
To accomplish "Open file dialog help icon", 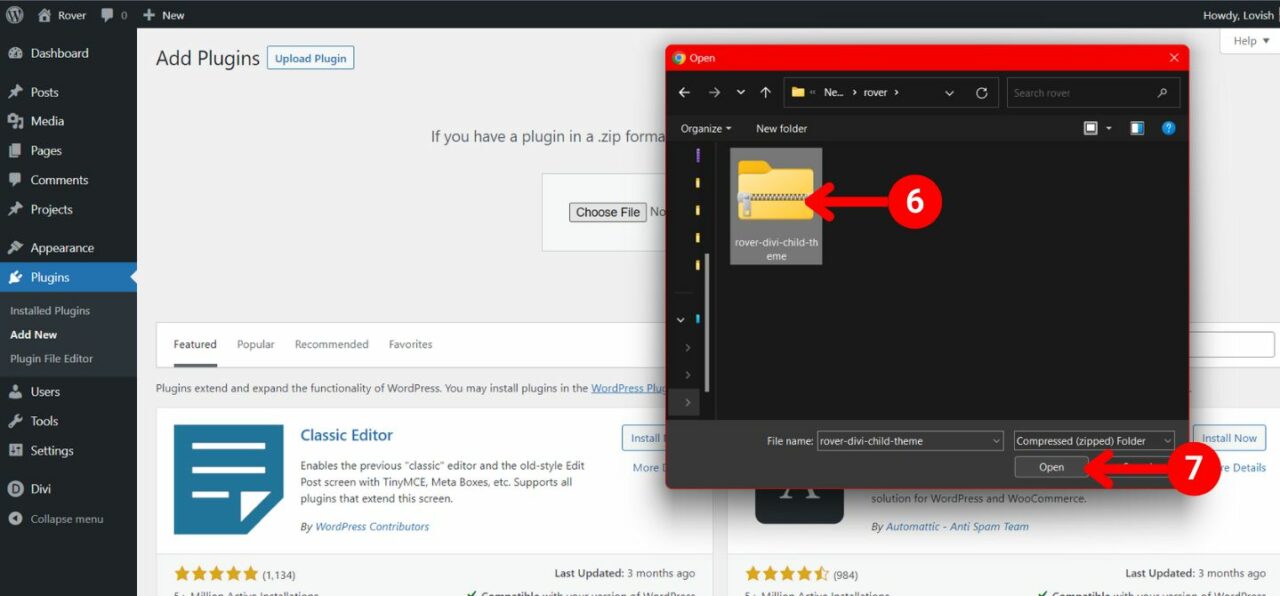I will pyautogui.click(x=1168, y=128).
